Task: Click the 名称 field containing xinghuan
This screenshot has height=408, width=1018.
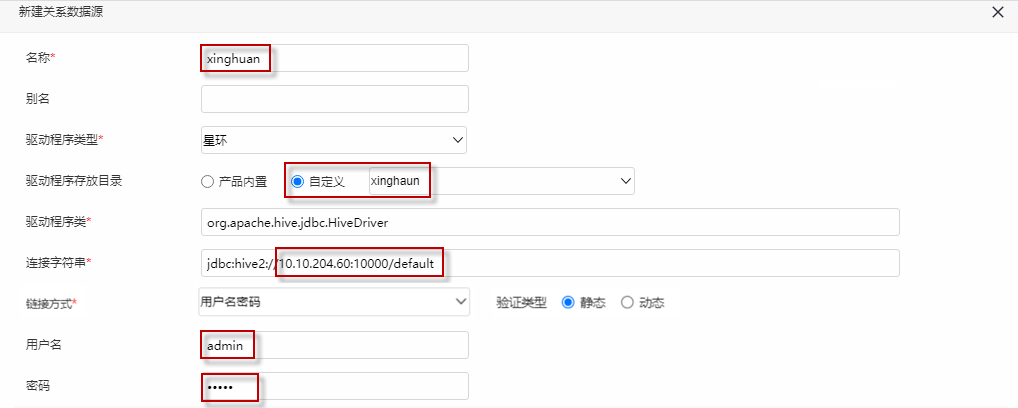Action: [x=335, y=58]
